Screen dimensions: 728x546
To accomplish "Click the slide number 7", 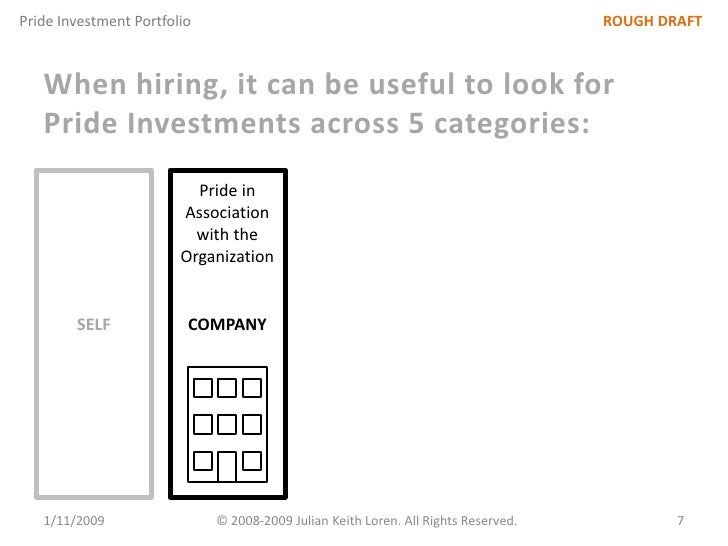I will pos(680,521).
